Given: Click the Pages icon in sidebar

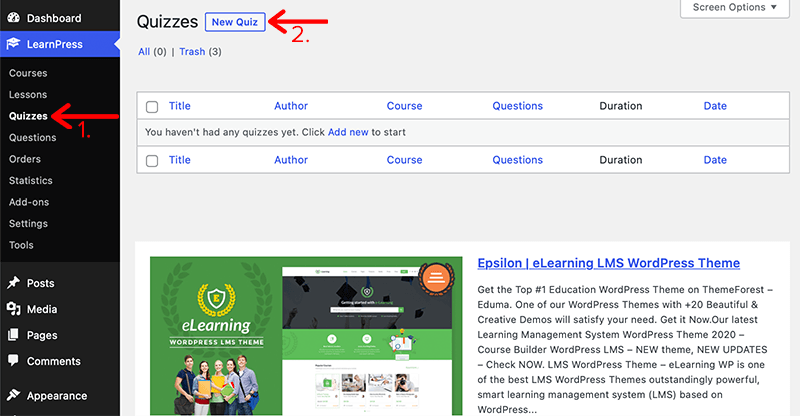Looking at the screenshot, I should [x=13, y=335].
